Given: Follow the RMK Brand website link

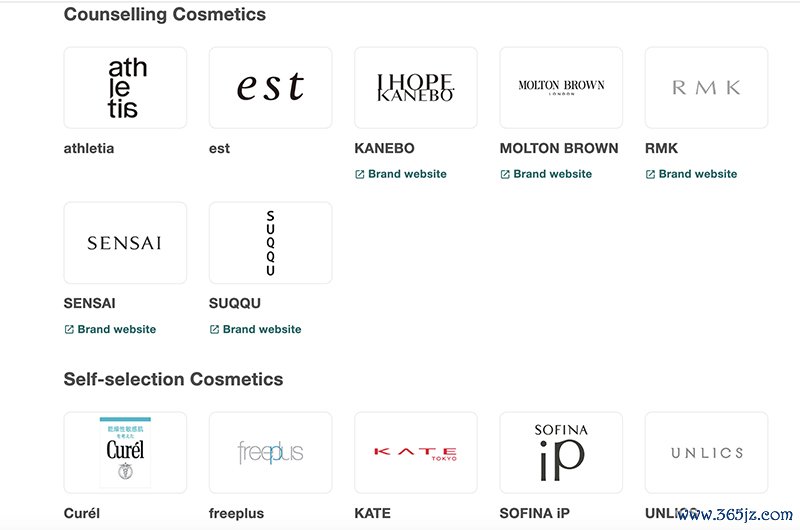Looking at the screenshot, I should (x=698, y=174).
